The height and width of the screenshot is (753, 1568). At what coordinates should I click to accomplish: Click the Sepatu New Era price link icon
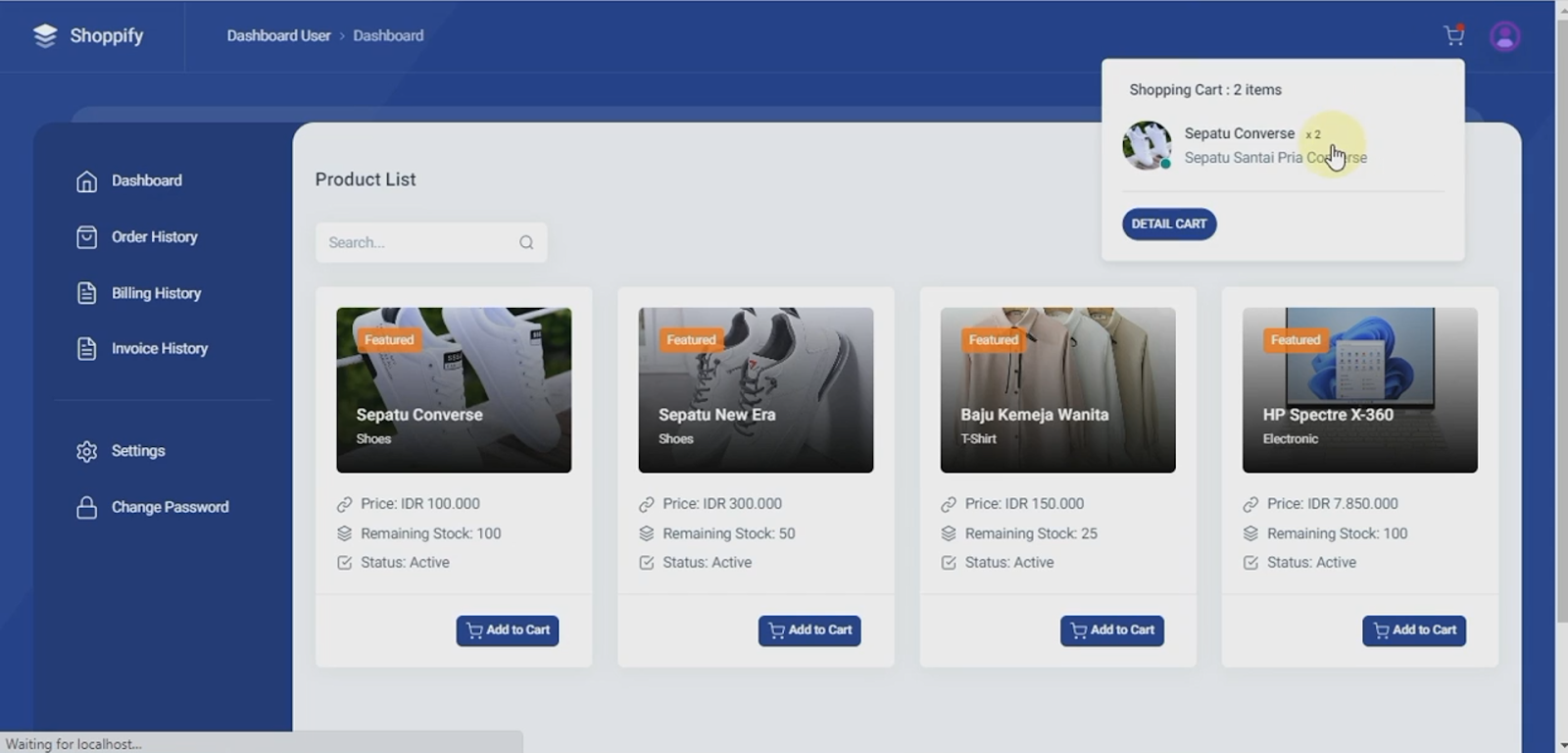[646, 504]
